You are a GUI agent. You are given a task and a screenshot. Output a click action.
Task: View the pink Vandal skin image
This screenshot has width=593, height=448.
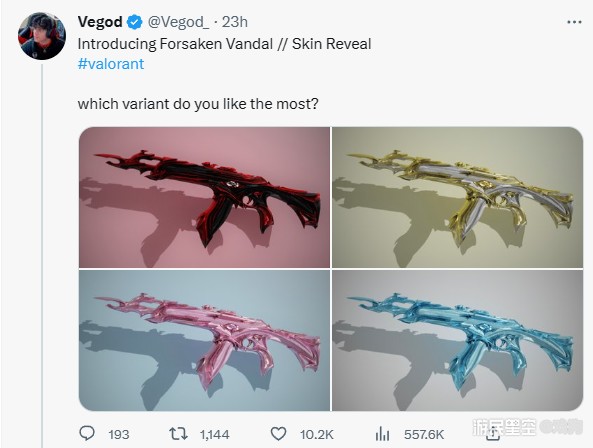[204, 340]
